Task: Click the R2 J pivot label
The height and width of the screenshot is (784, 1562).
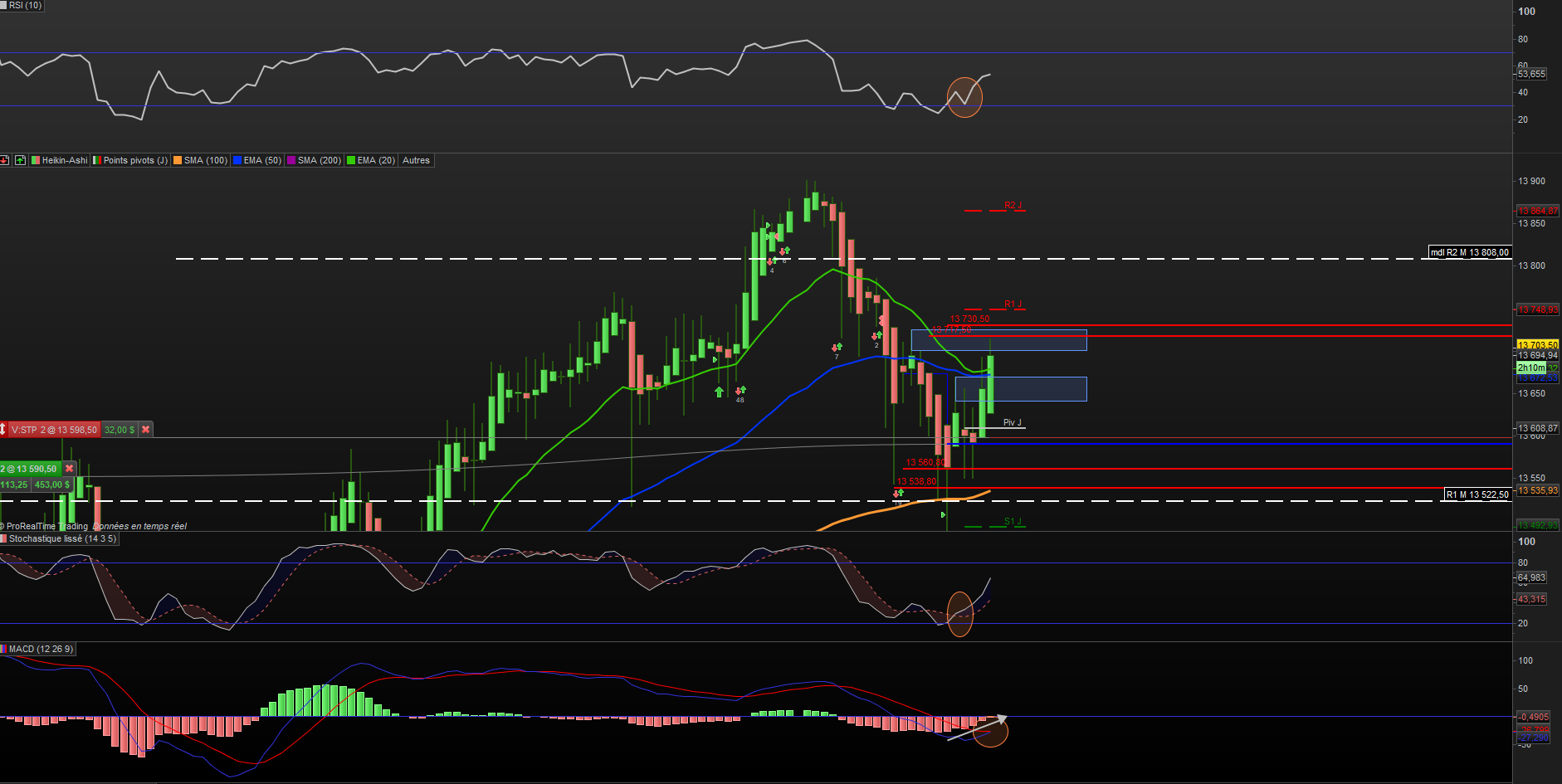Action: (1013, 205)
